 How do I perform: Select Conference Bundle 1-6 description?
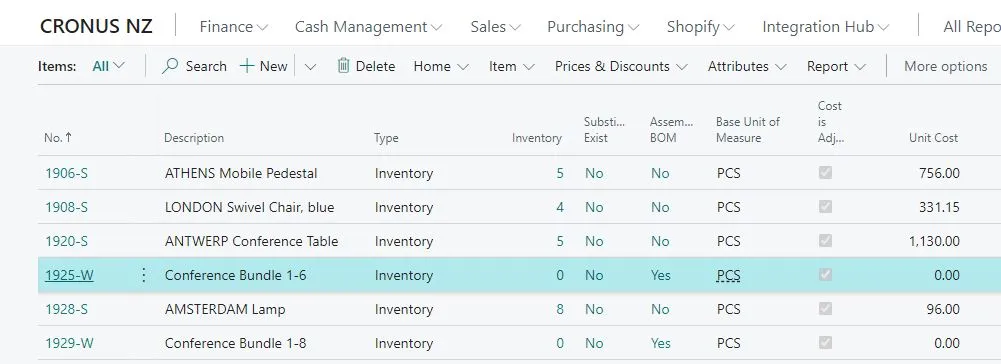click(x=236, y=275)
